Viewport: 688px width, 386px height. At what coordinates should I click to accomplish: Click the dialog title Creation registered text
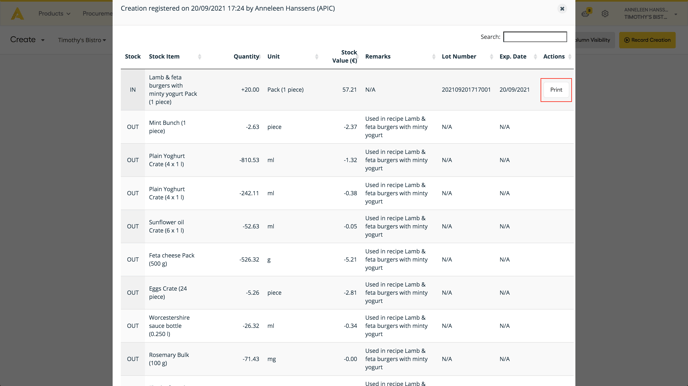point(228,8)
